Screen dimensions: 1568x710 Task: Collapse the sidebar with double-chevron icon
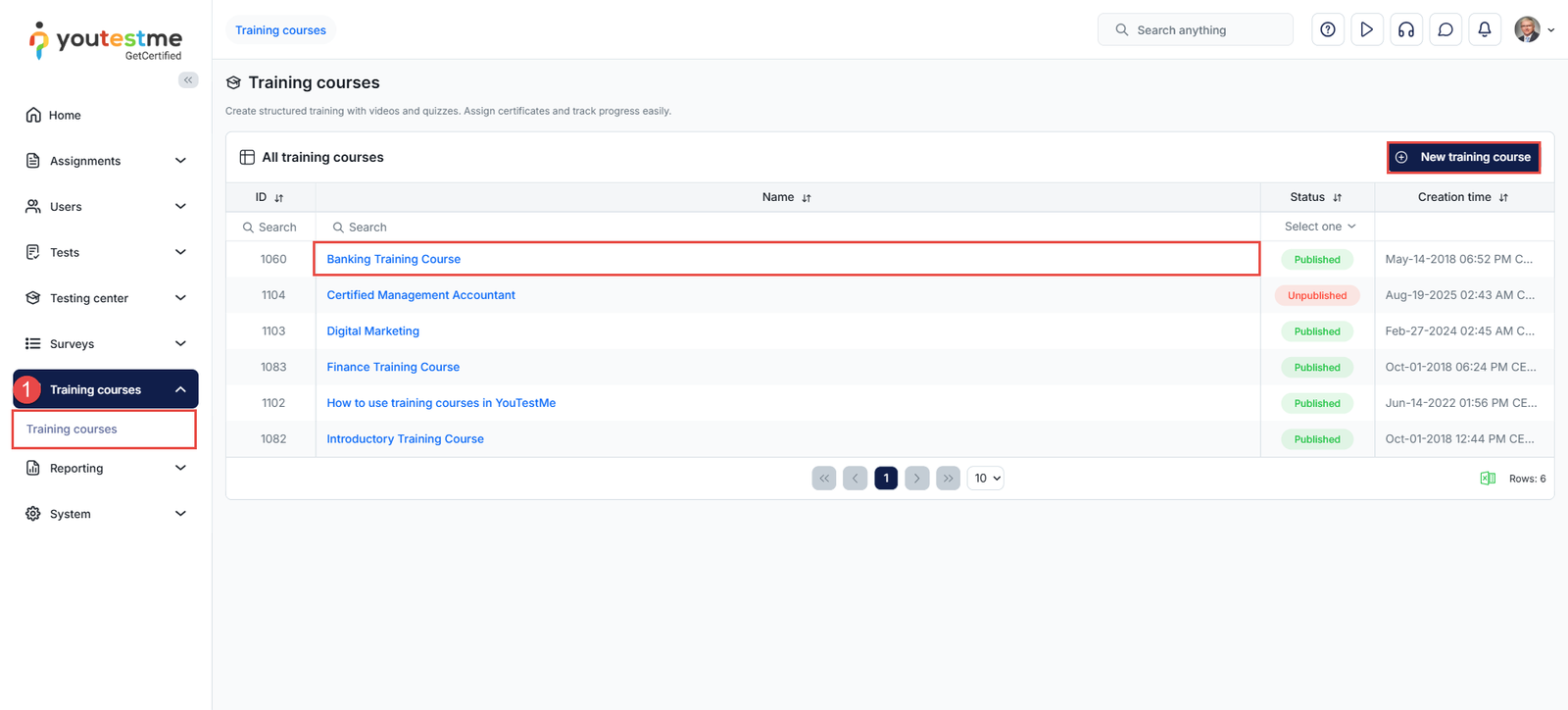188,80
